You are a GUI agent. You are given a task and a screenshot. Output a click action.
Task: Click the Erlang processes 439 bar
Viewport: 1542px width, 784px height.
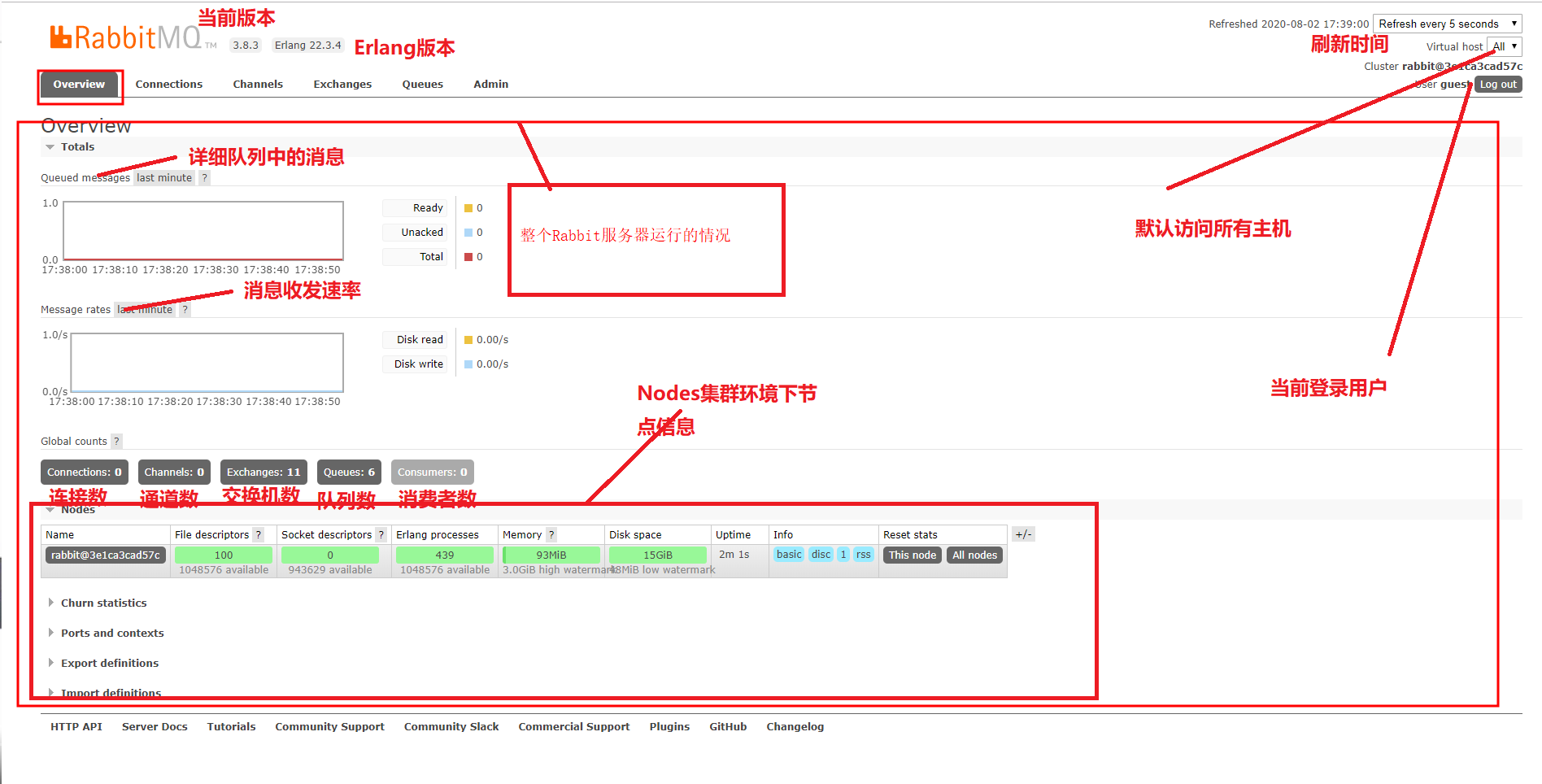(x=445, y=555)
